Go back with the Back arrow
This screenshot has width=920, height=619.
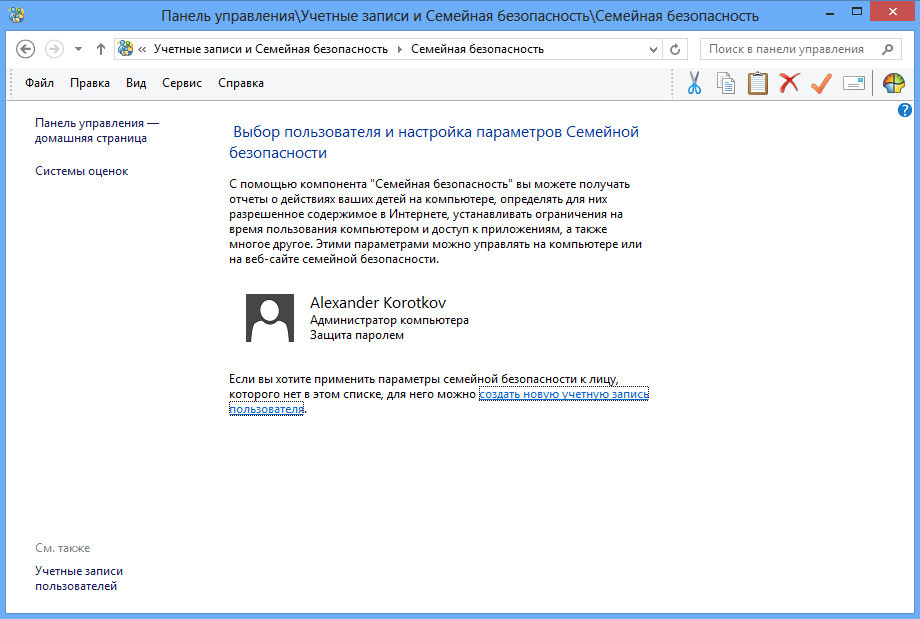(26, 49)
